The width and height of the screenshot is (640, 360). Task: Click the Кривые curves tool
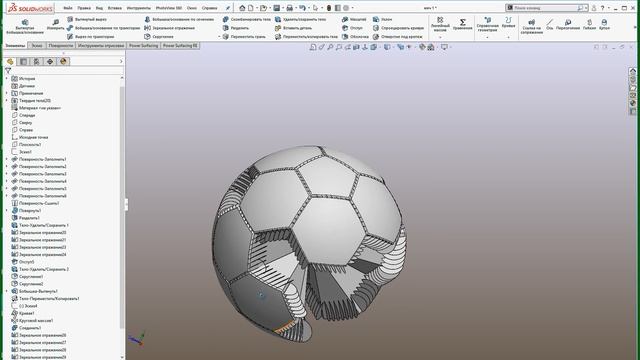(508, 22)
